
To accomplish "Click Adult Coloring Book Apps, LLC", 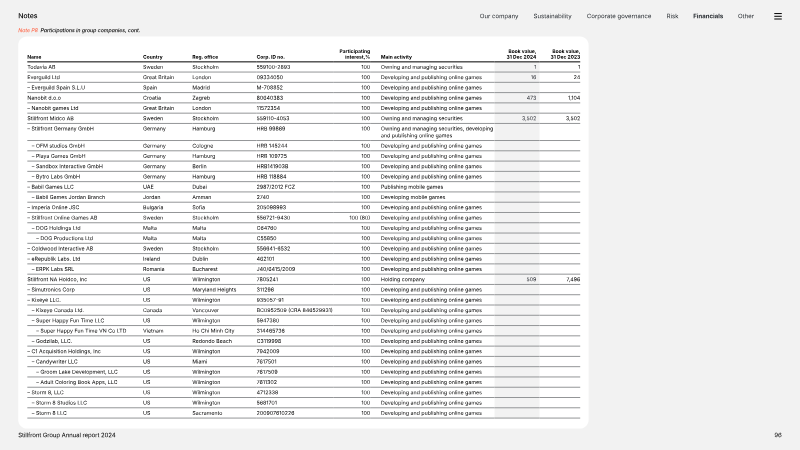I will coord(77,382).
